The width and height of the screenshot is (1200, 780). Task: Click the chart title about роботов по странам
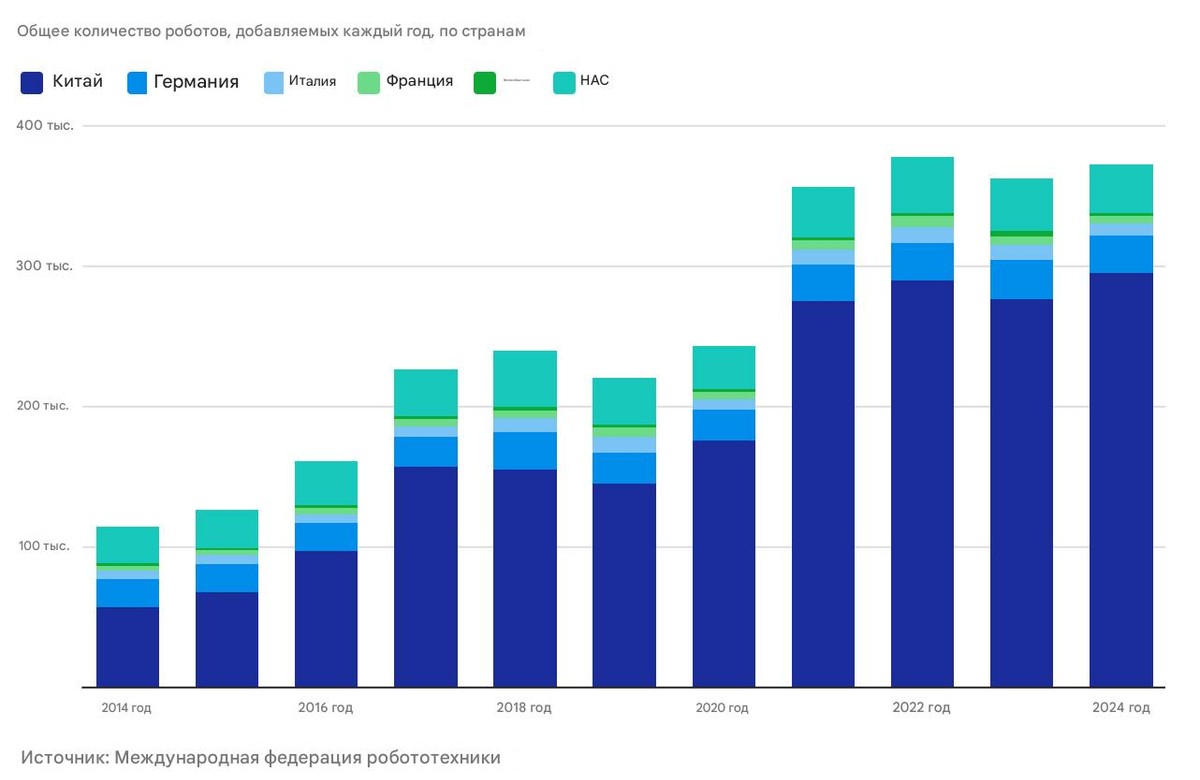click(x=271, y=31)
